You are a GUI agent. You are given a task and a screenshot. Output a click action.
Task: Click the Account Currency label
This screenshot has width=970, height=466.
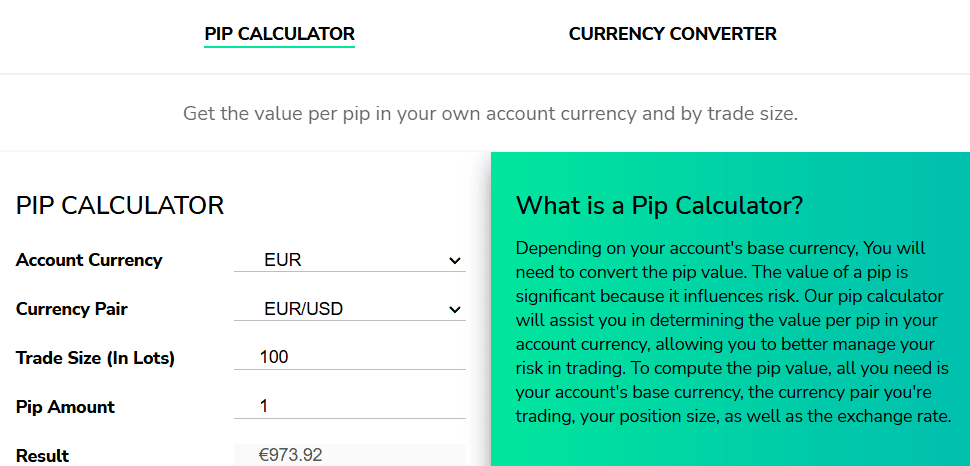pos(89,260)
